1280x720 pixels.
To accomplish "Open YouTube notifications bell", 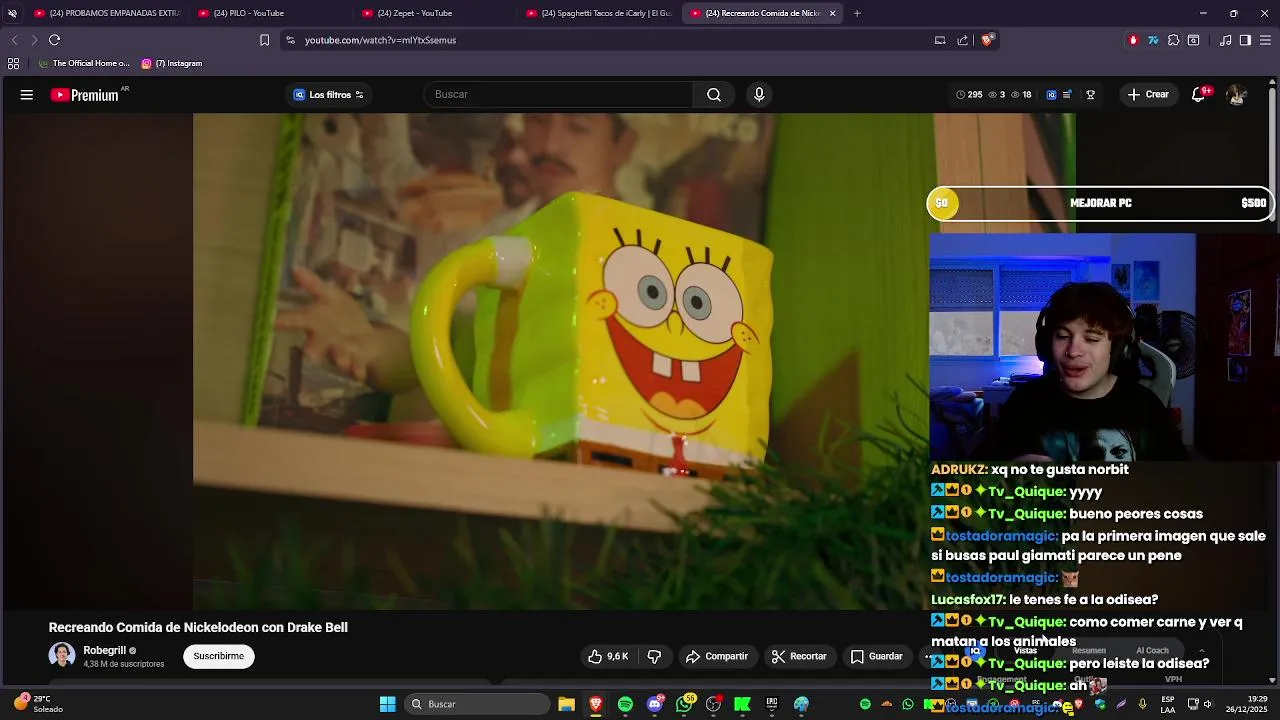I will [1199, 95].
